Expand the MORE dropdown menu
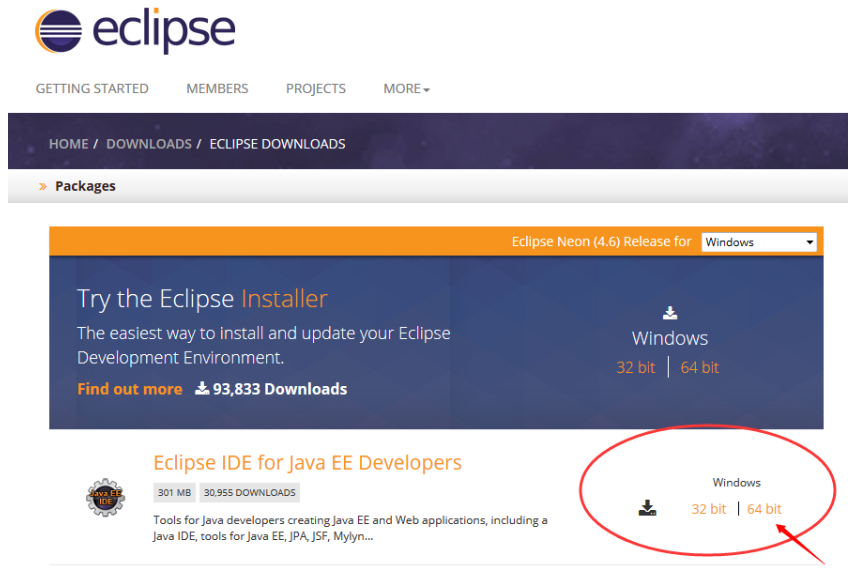Viewport: 859px width, 584px height. tap(406, 89)
